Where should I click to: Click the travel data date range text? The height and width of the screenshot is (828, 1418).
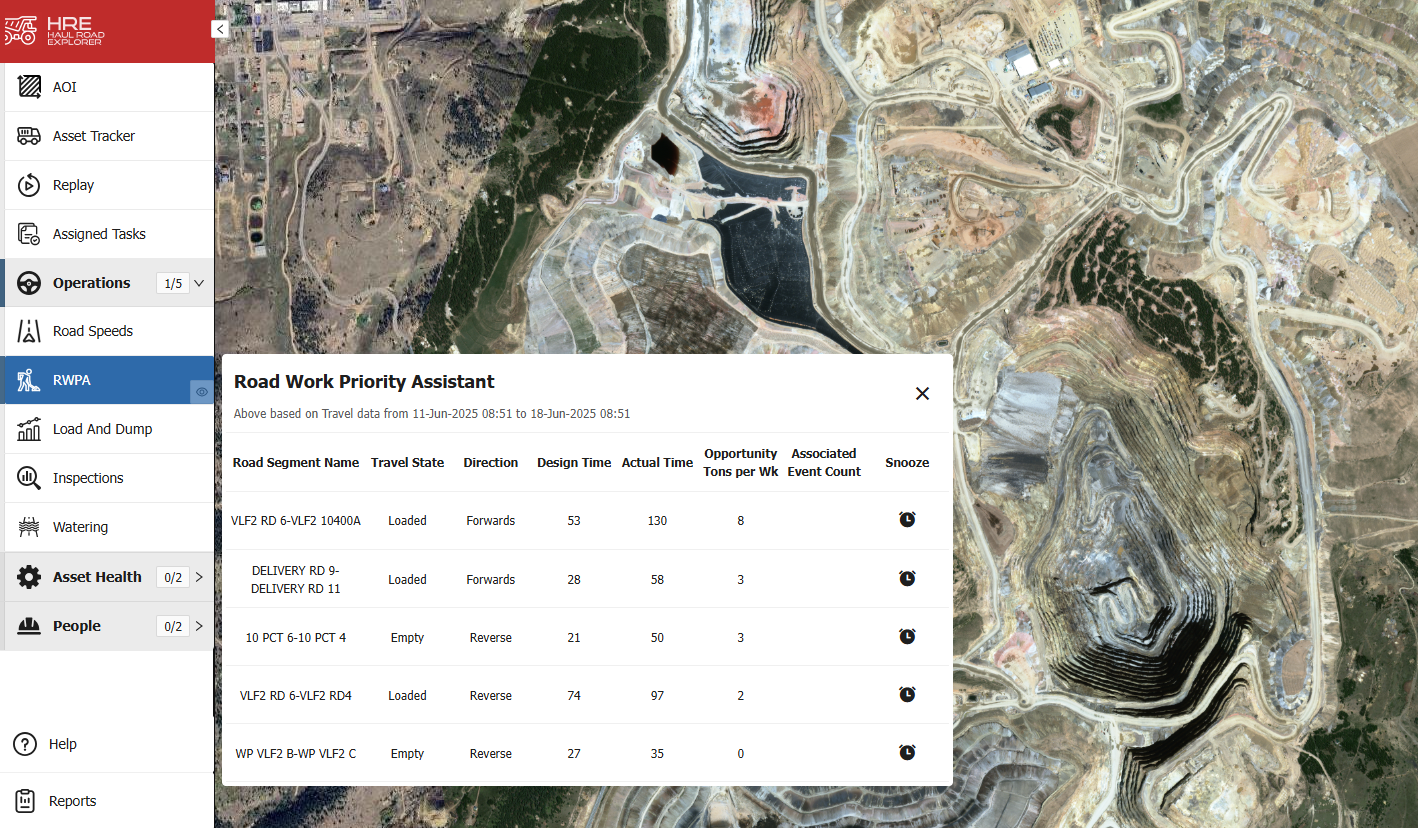[x=432, y=414]
